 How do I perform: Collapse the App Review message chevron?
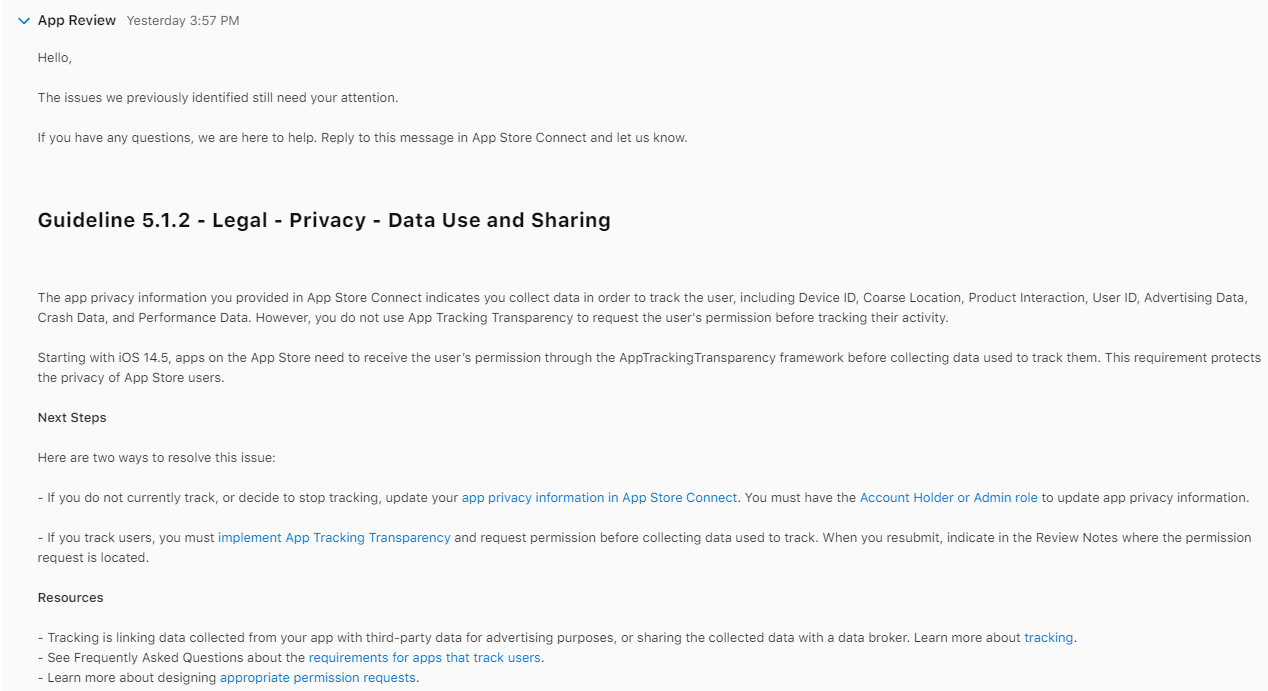click(x=24, y=21)
